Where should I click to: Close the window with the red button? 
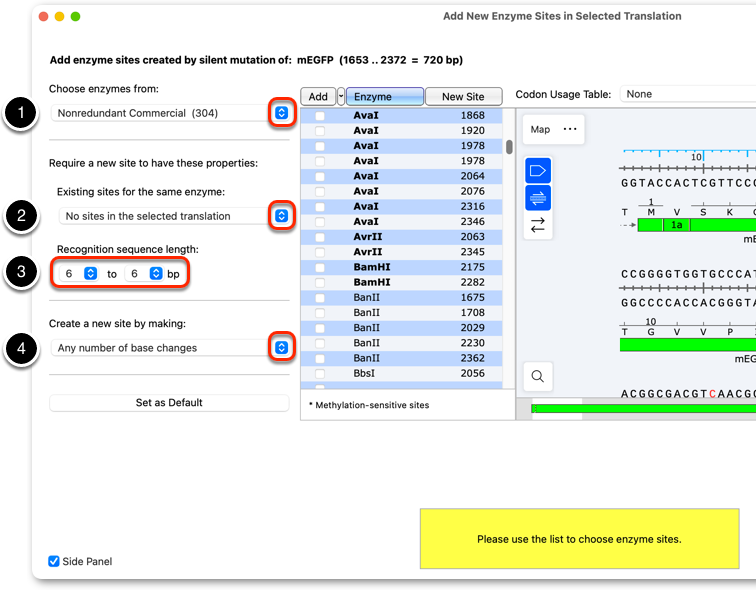[43, 16]
